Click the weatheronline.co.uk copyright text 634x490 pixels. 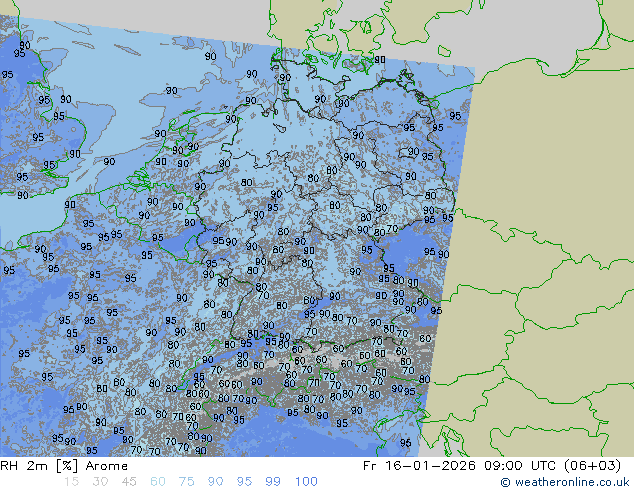[x=565, y=482]
